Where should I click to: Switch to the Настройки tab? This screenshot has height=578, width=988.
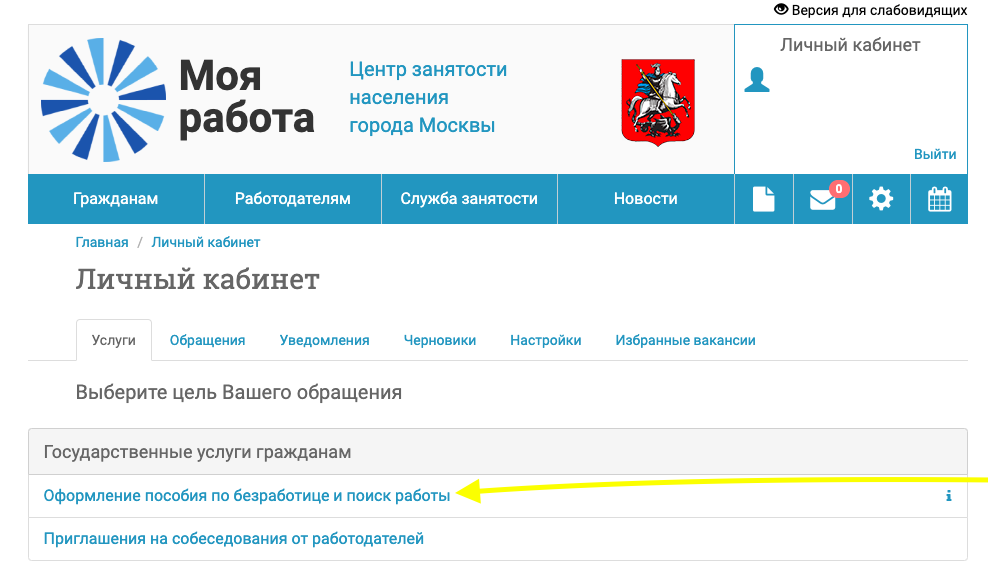point(546,340)
